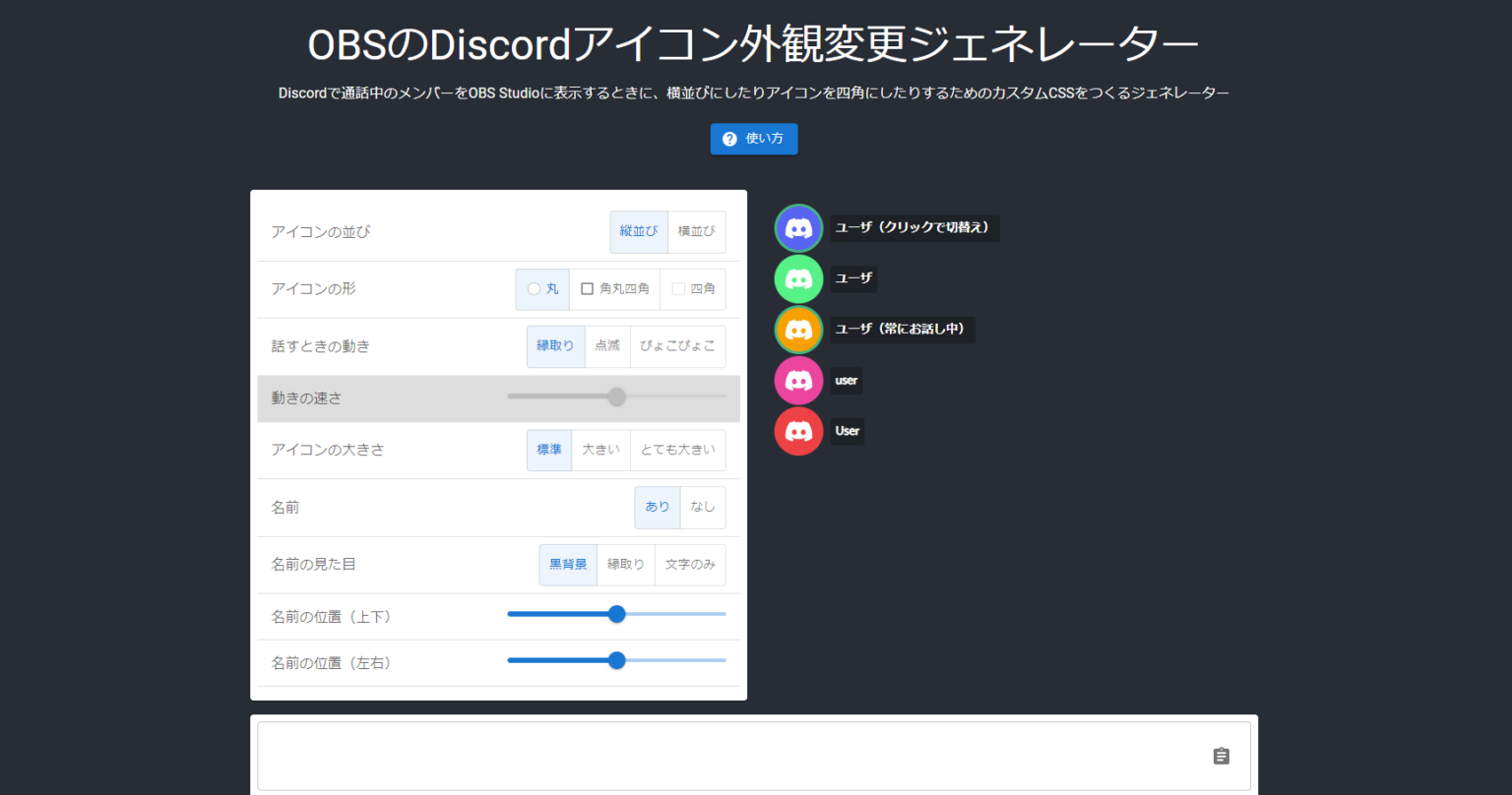Select 縦並び for アイコンの並び

coord(638,231)
